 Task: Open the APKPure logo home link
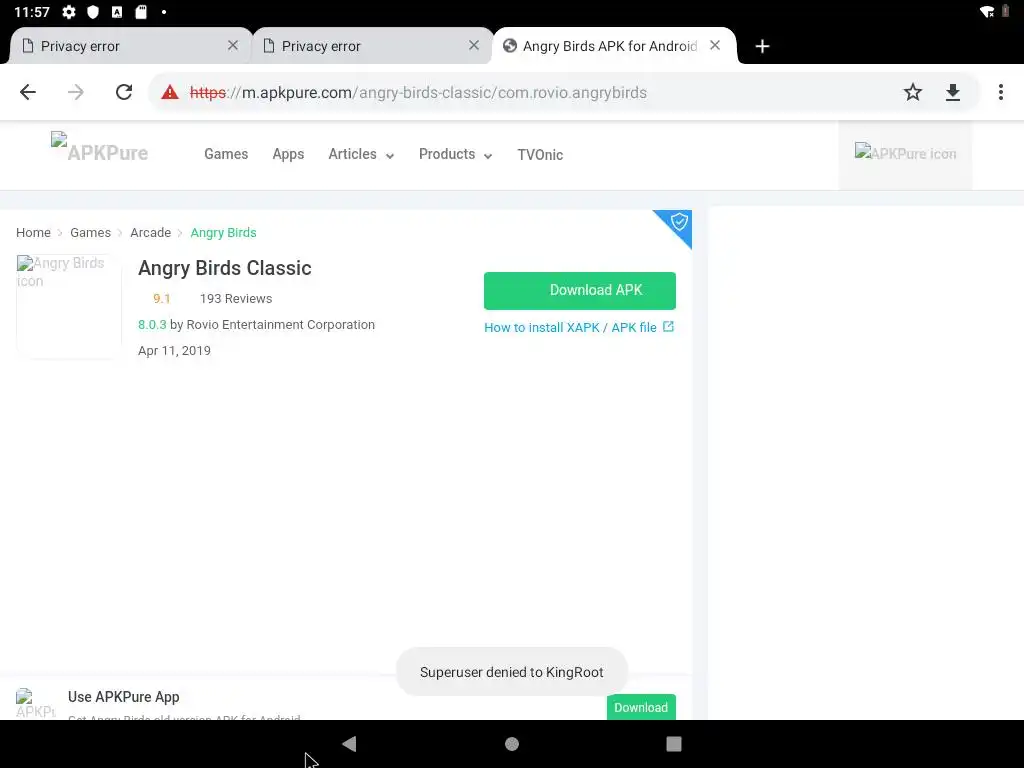click(99, 149)
